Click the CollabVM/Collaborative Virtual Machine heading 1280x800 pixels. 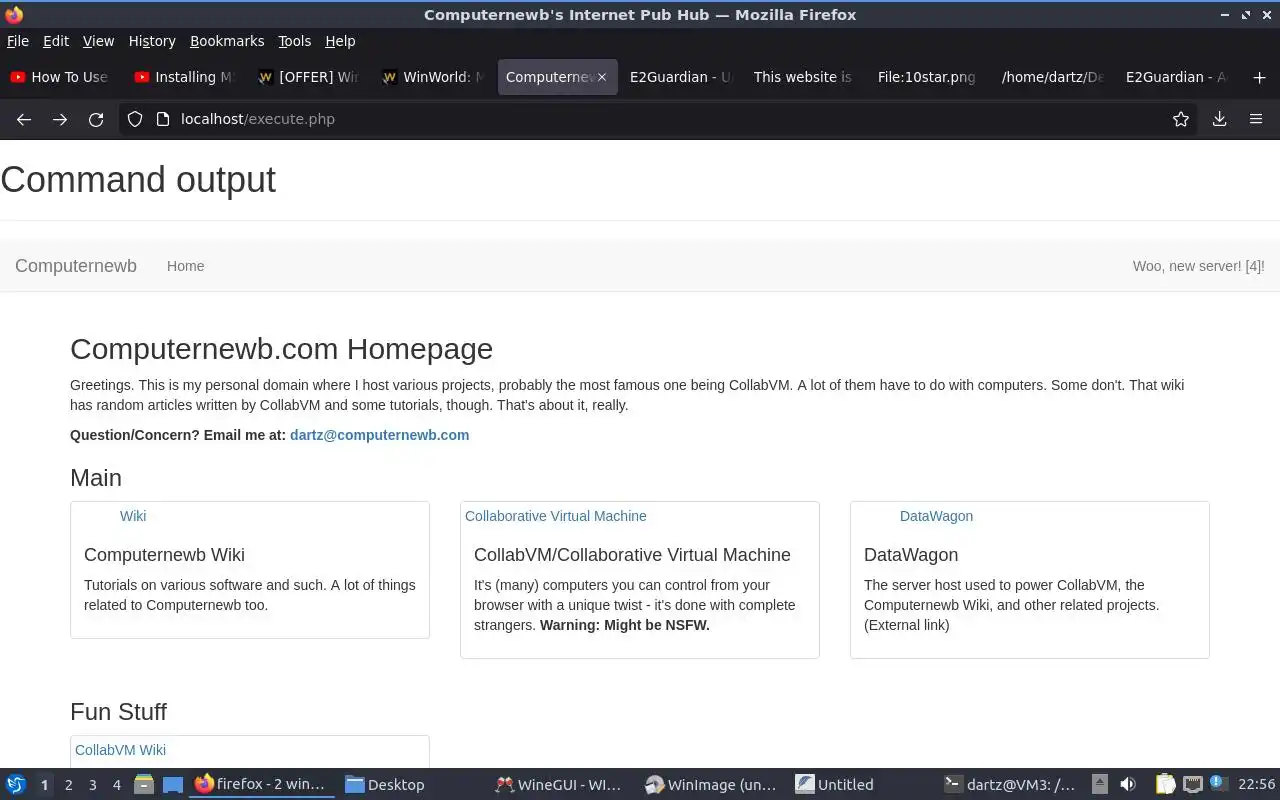(x=632, y=555)
